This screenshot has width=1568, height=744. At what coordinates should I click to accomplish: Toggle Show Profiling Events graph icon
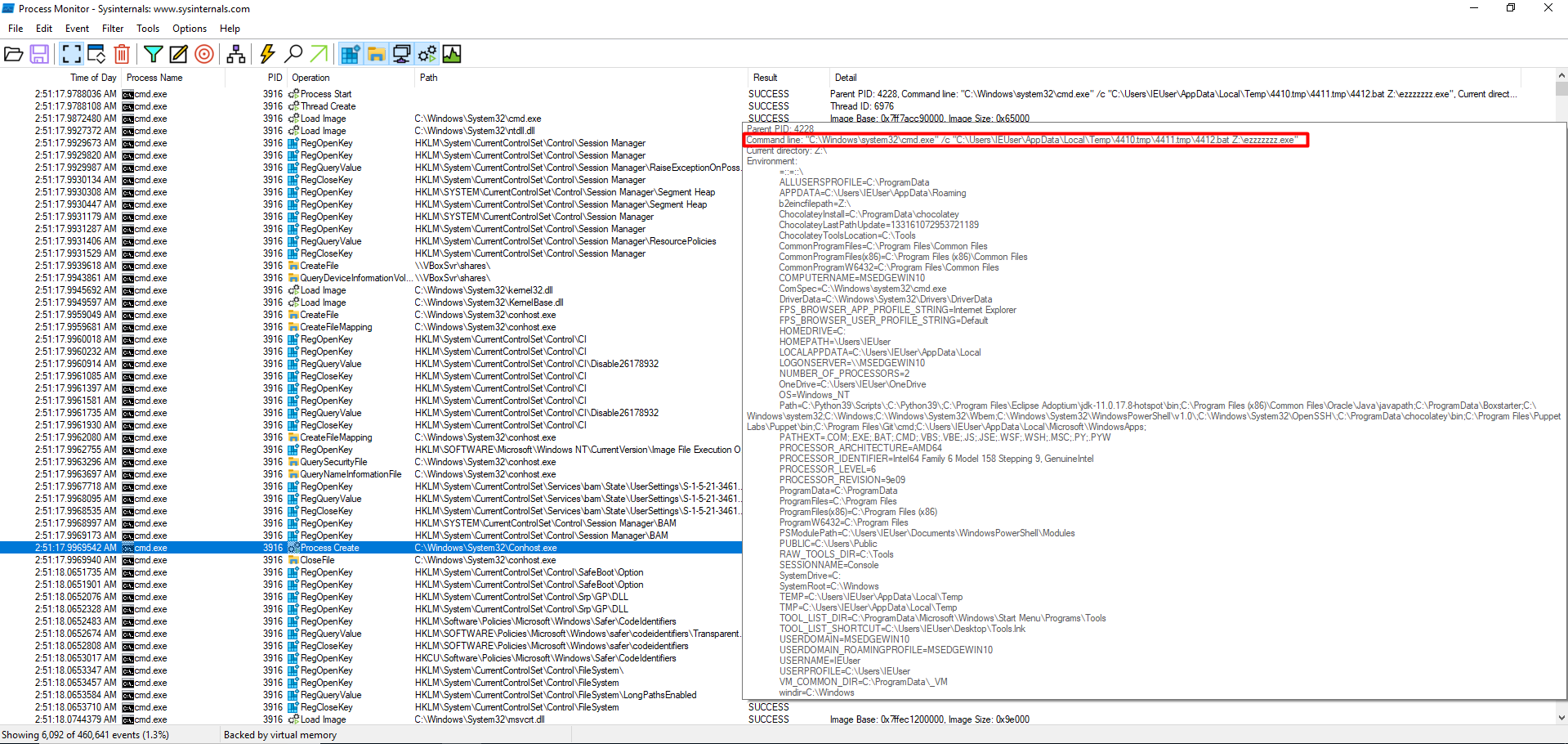click(452, 54)
